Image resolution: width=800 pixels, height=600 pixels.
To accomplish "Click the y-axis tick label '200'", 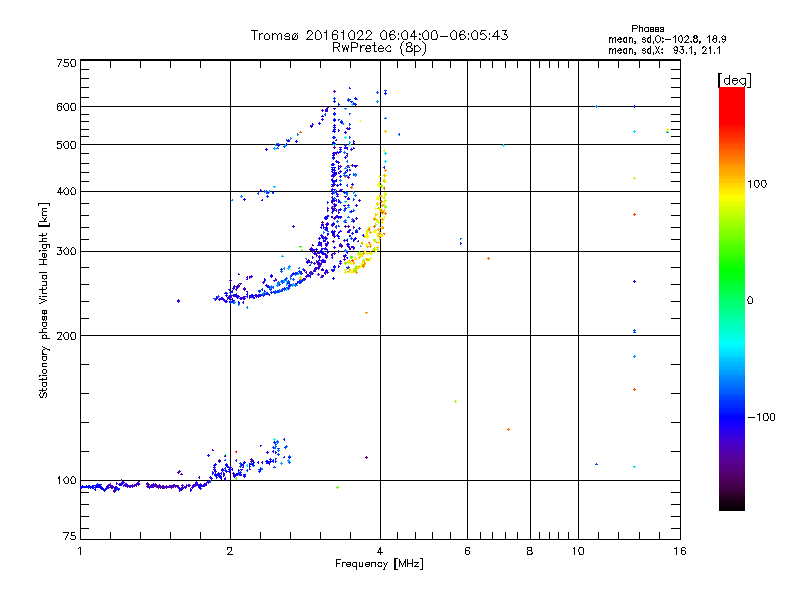I will coord(67,336).
